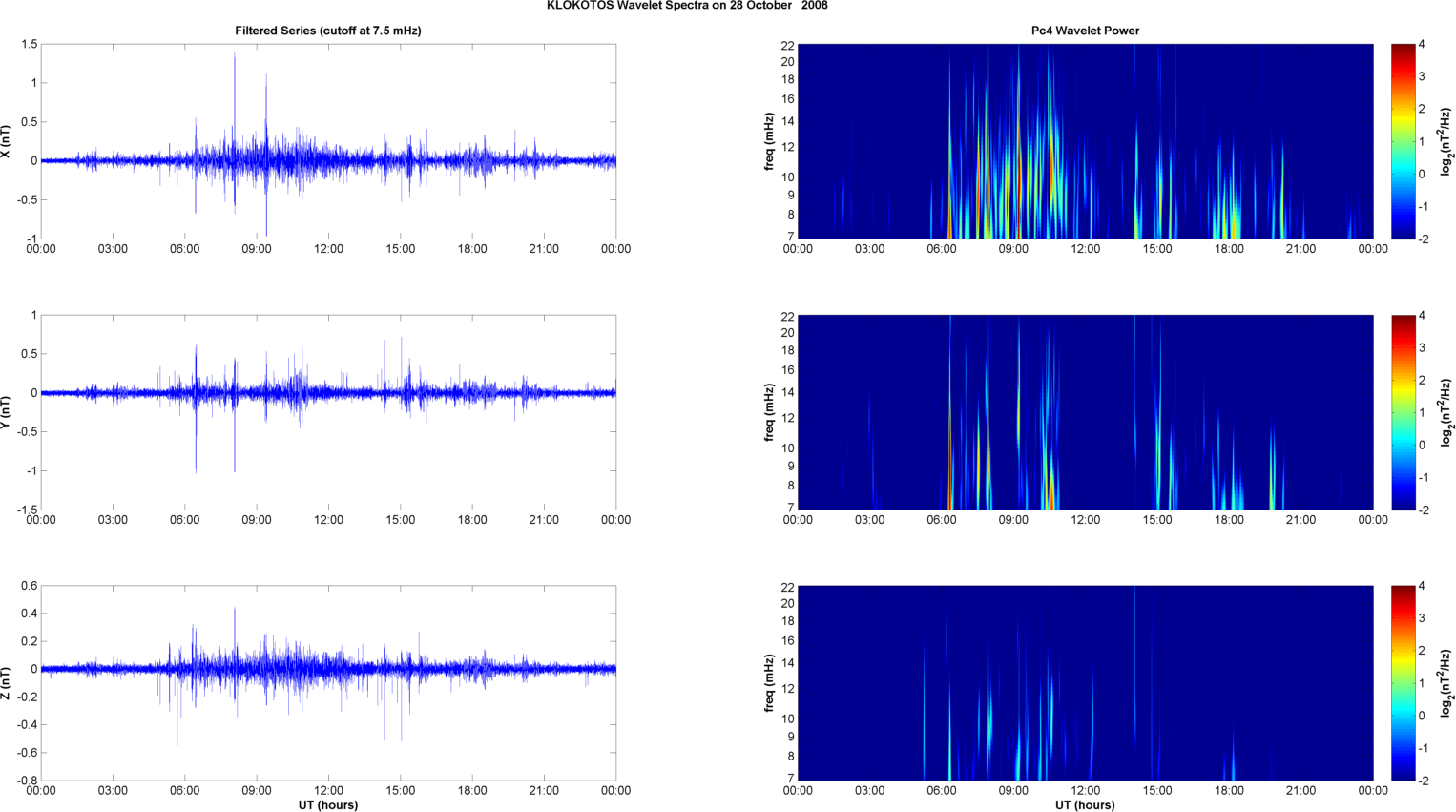Select the "Y (nT)" axis label
This screenshot has width=1456, height=812.
click(6, 412)
